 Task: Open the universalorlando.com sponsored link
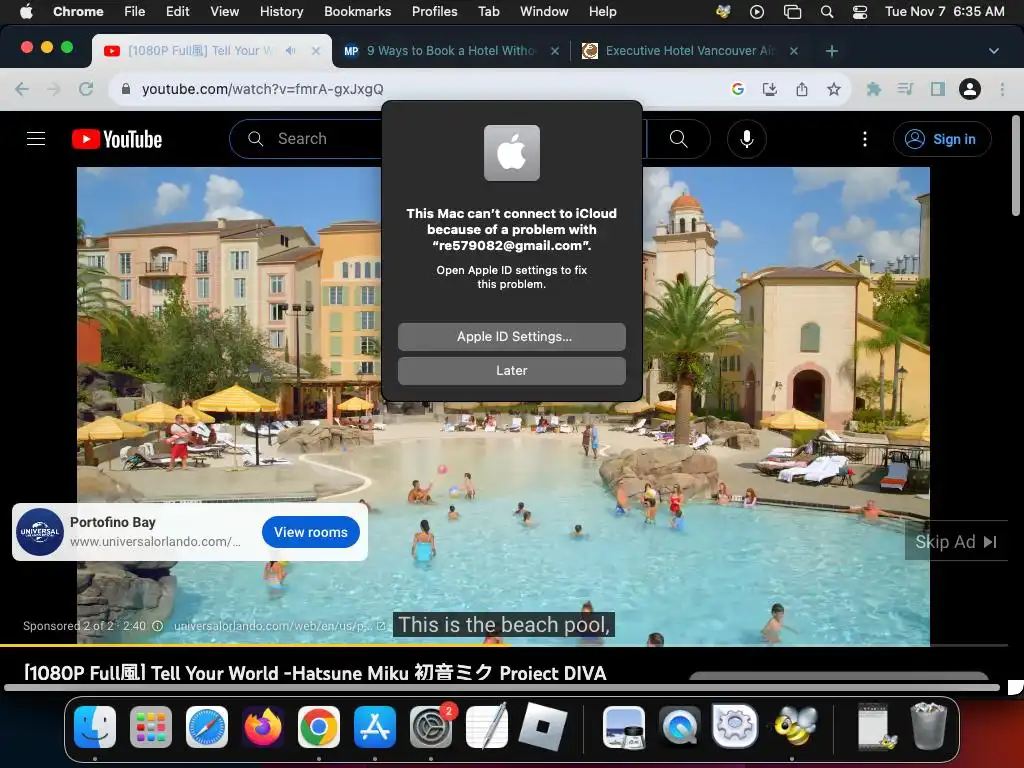click(280, 626)
